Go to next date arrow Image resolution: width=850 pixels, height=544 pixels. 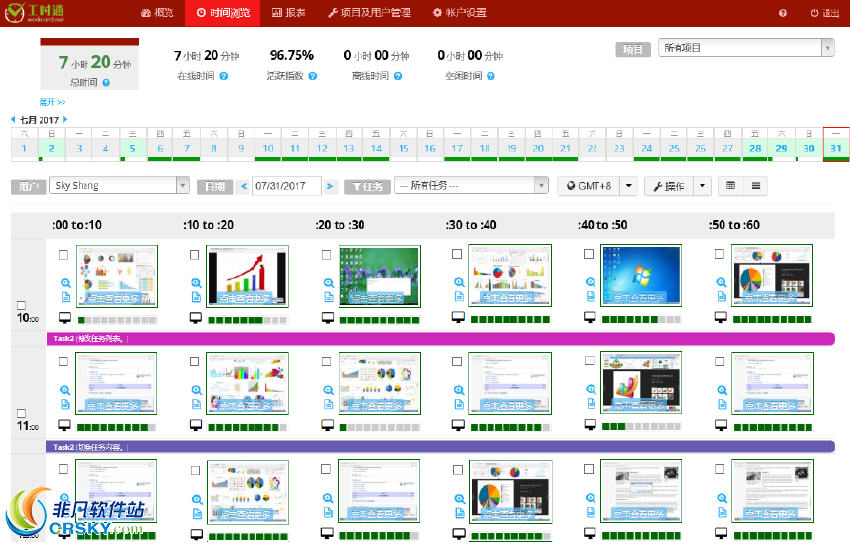330,186
